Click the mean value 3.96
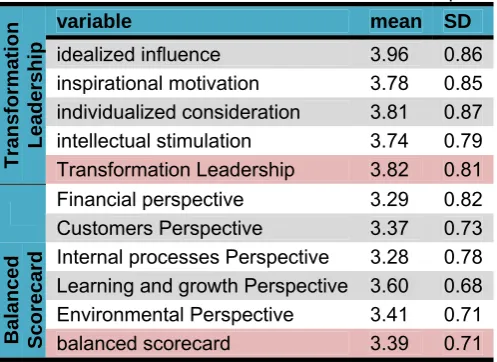The image size is (497, 362). point(389,54)
